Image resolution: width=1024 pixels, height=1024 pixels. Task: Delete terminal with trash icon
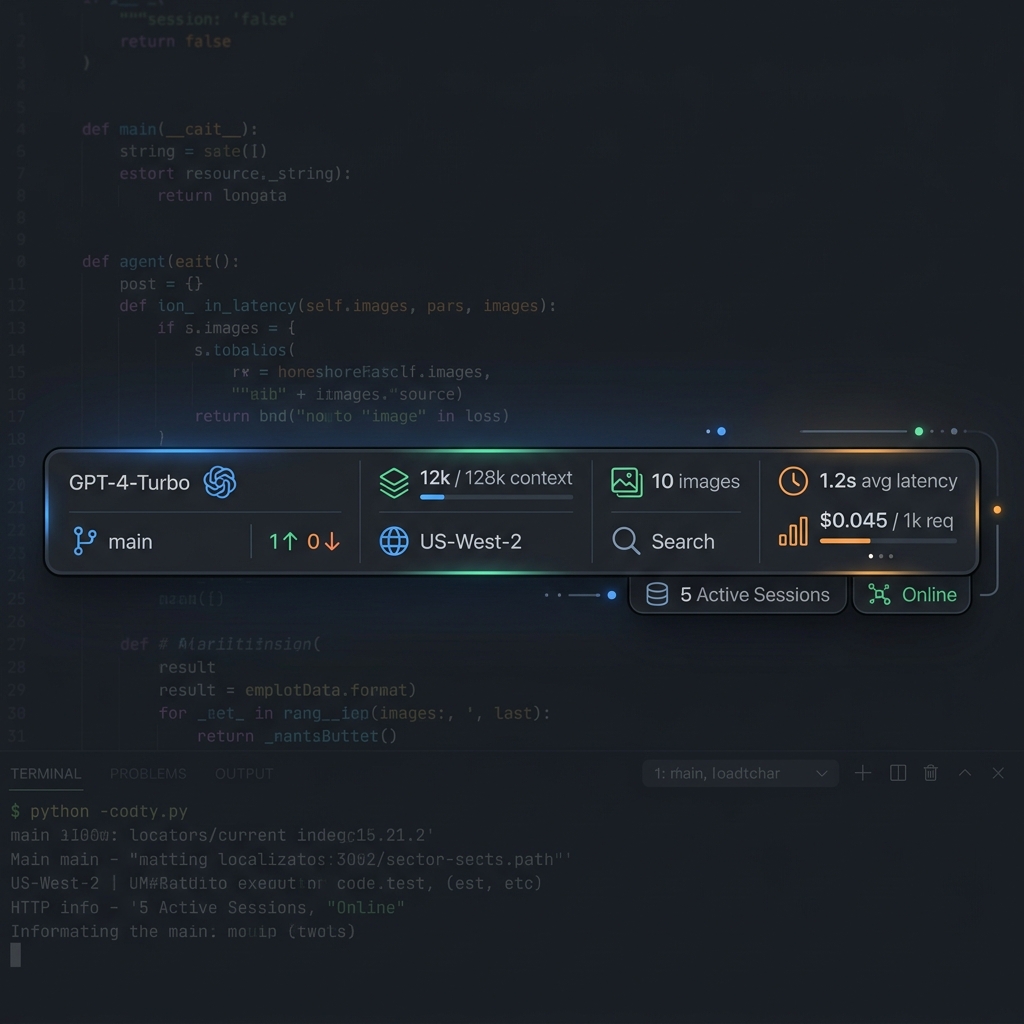pyautogui.click(x=931, y=773)
